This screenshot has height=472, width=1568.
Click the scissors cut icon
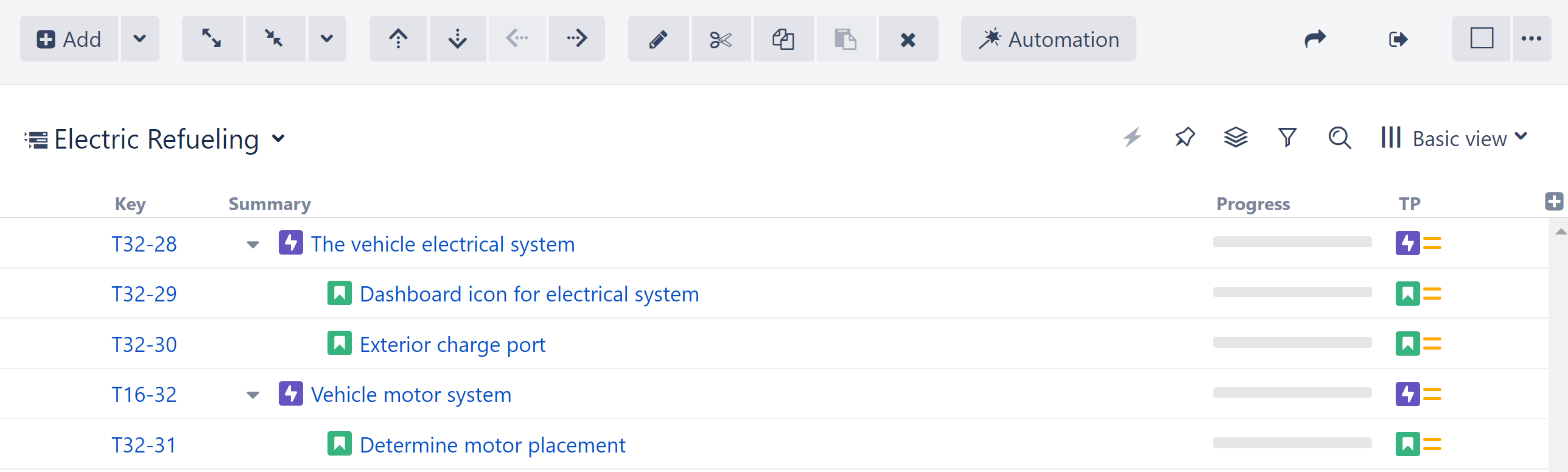point(721,39)
